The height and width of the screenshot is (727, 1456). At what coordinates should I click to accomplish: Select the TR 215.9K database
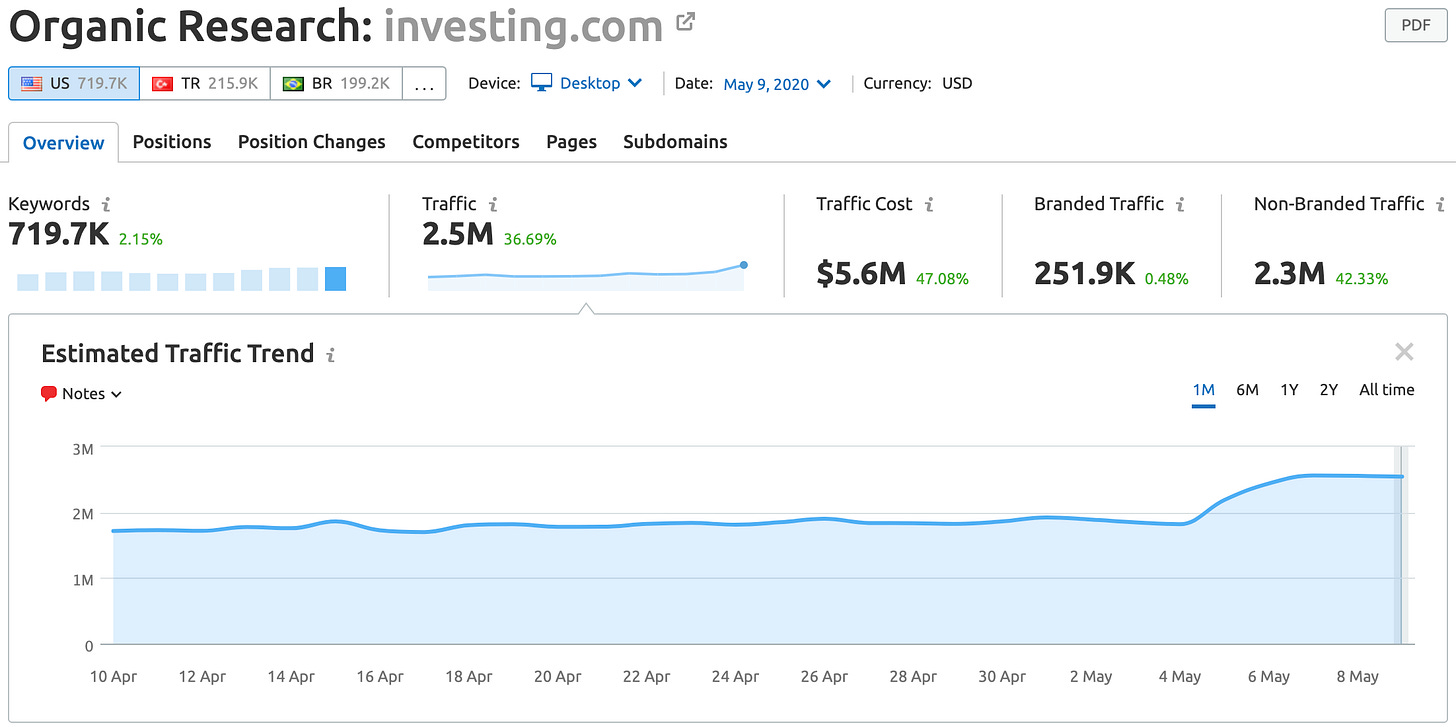coord(205,84)
